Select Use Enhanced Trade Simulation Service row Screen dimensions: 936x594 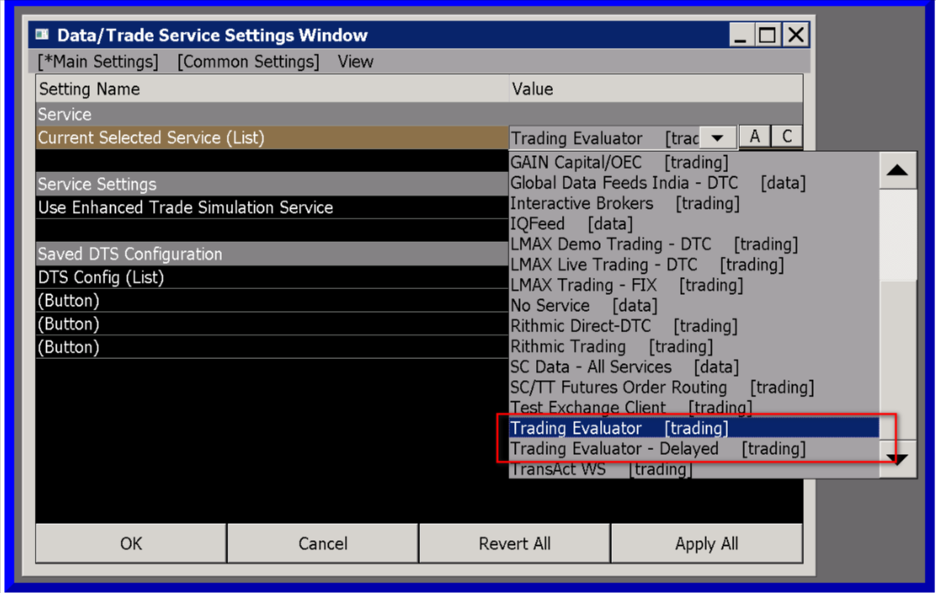pyautogui.click(x=272, y=207)
